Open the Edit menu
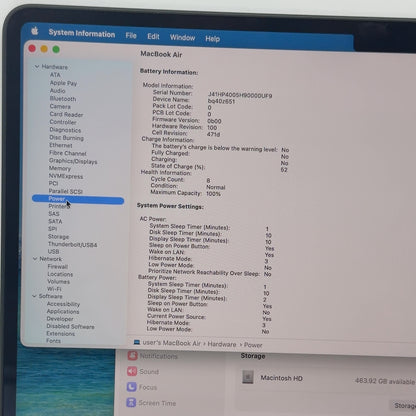416x416 pixels. [153, 36]
